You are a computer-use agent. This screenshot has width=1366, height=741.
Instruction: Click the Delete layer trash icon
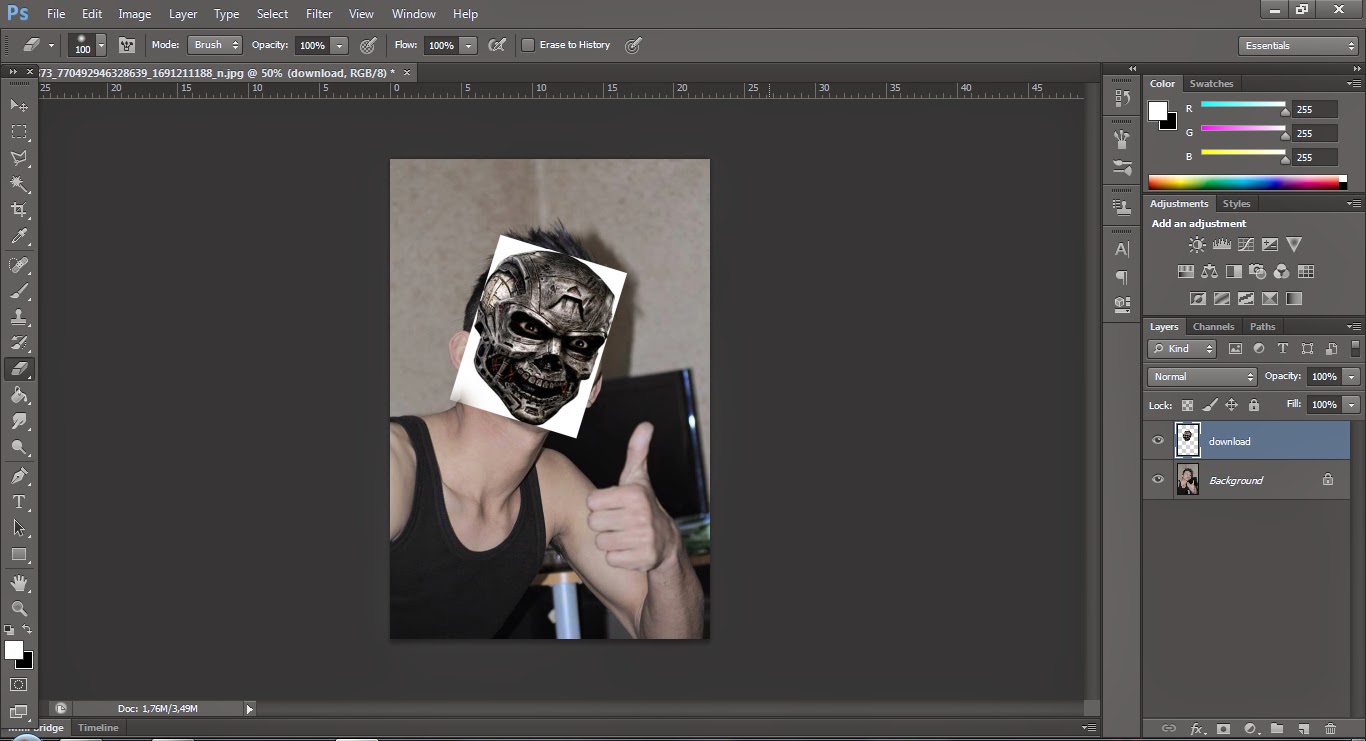click(x=1330, y=729)
